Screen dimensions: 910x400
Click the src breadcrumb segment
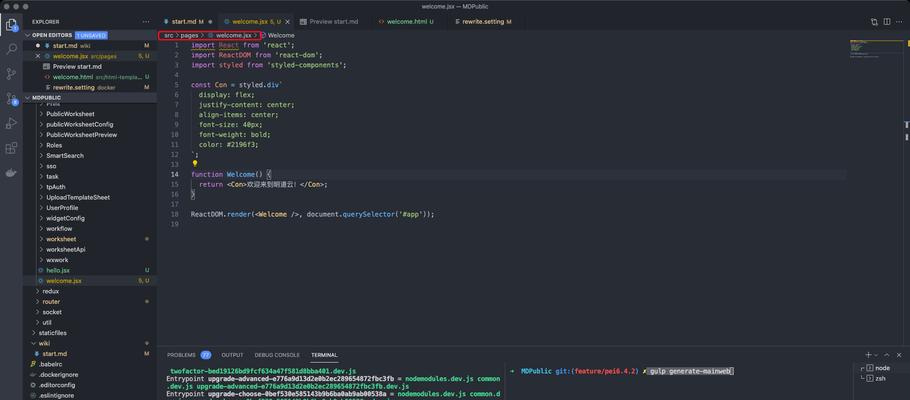[x=169, y=35]
